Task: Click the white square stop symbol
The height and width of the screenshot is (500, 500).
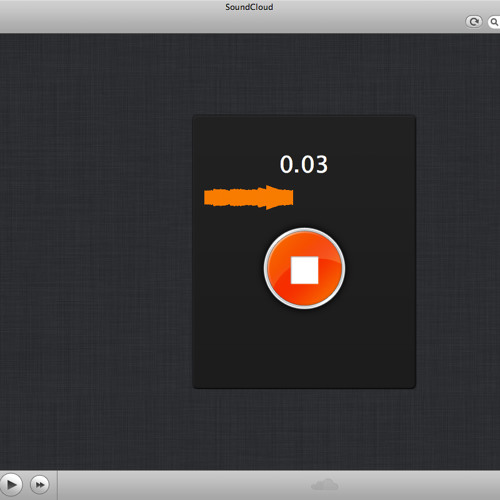Action: [304, 270]
